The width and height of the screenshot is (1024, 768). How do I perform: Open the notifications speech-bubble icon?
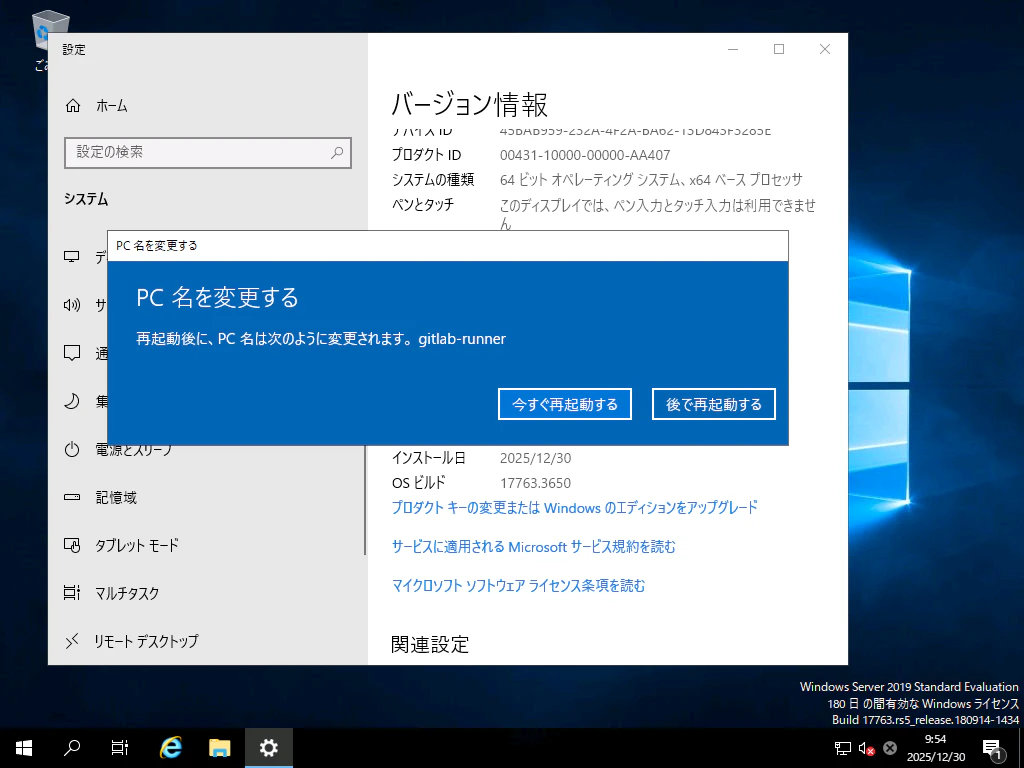(x=70, y=353)
